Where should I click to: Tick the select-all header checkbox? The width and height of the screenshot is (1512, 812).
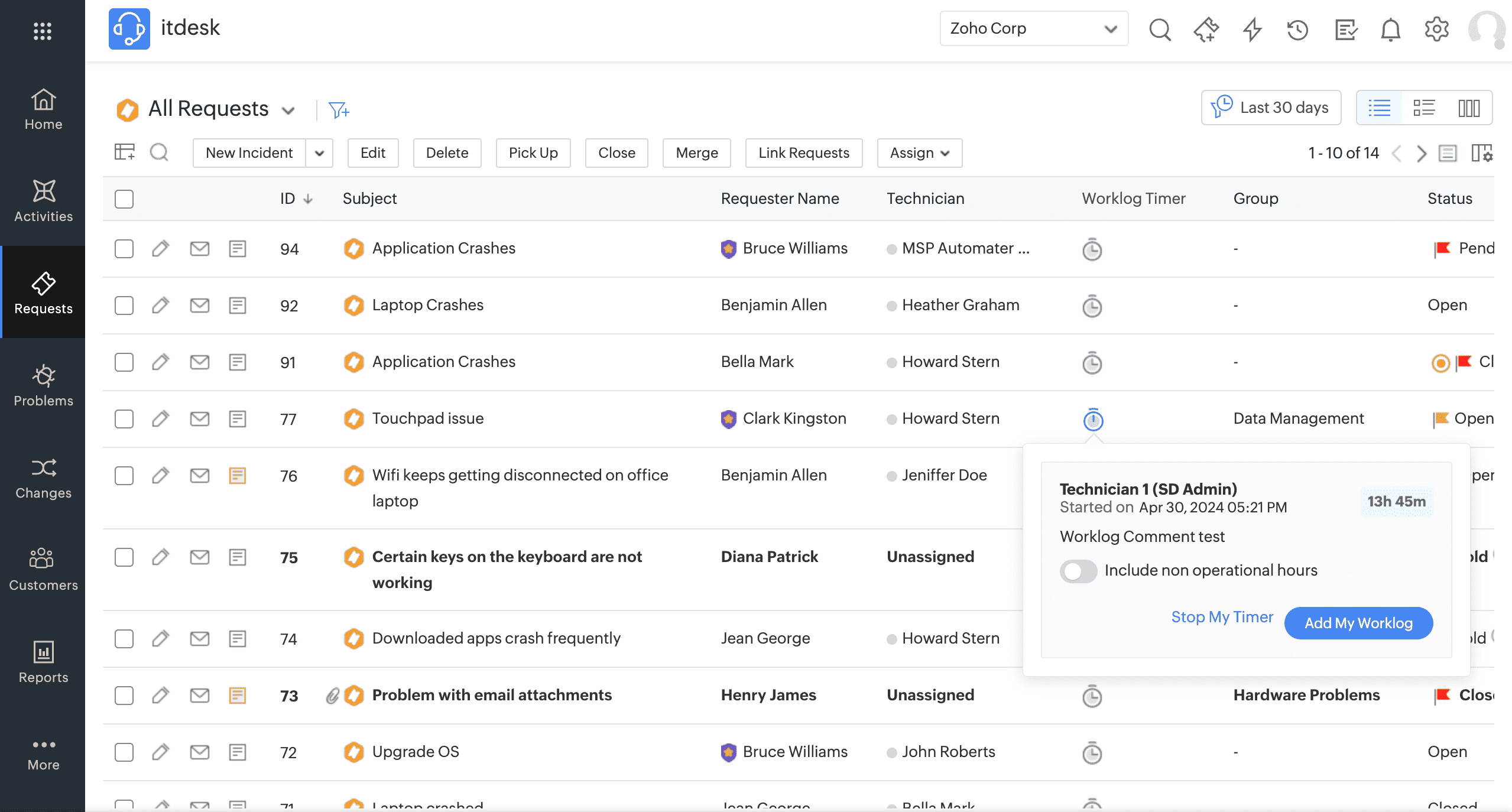124,199
